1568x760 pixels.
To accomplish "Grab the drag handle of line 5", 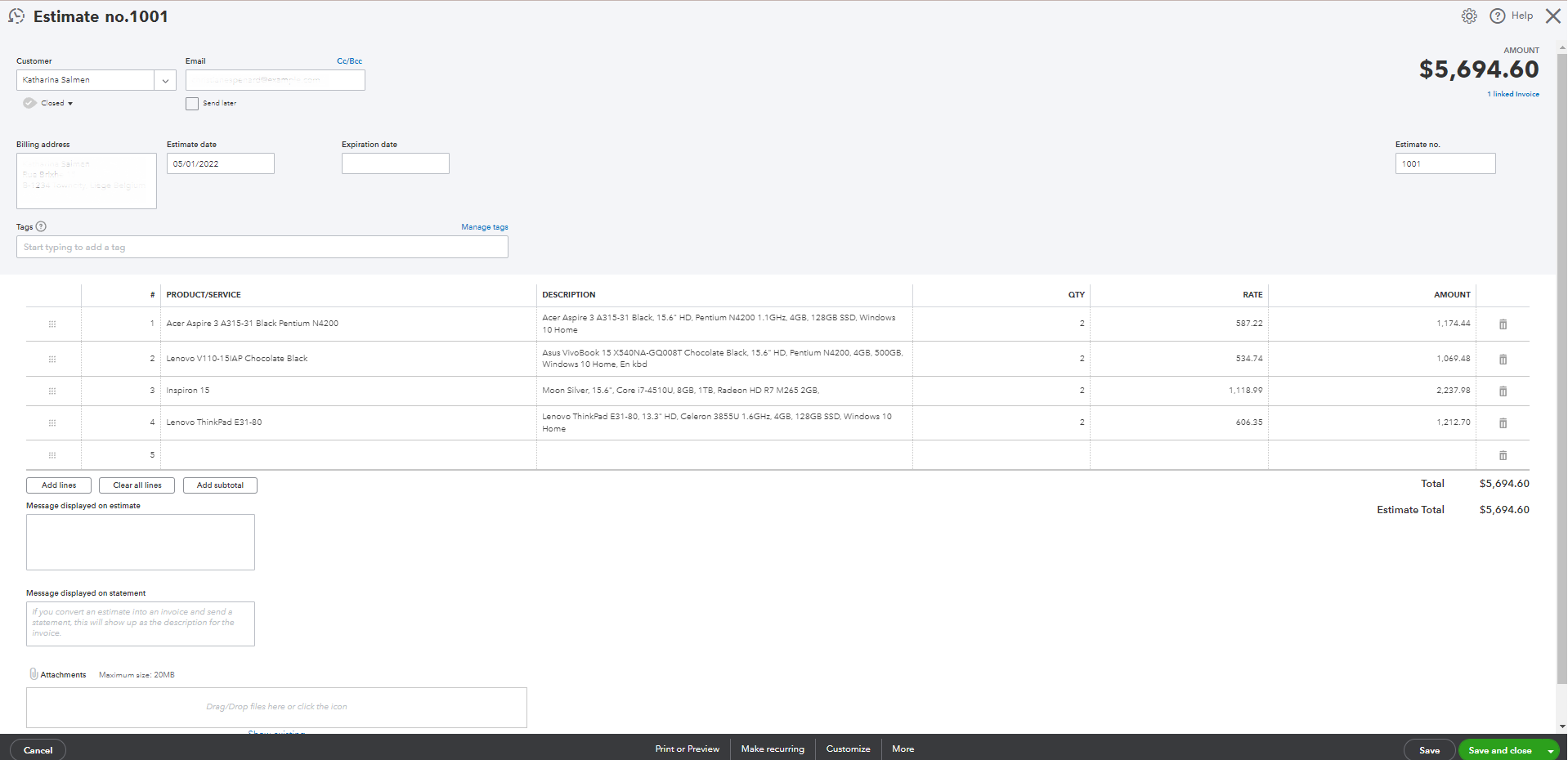I will [52, 455].
